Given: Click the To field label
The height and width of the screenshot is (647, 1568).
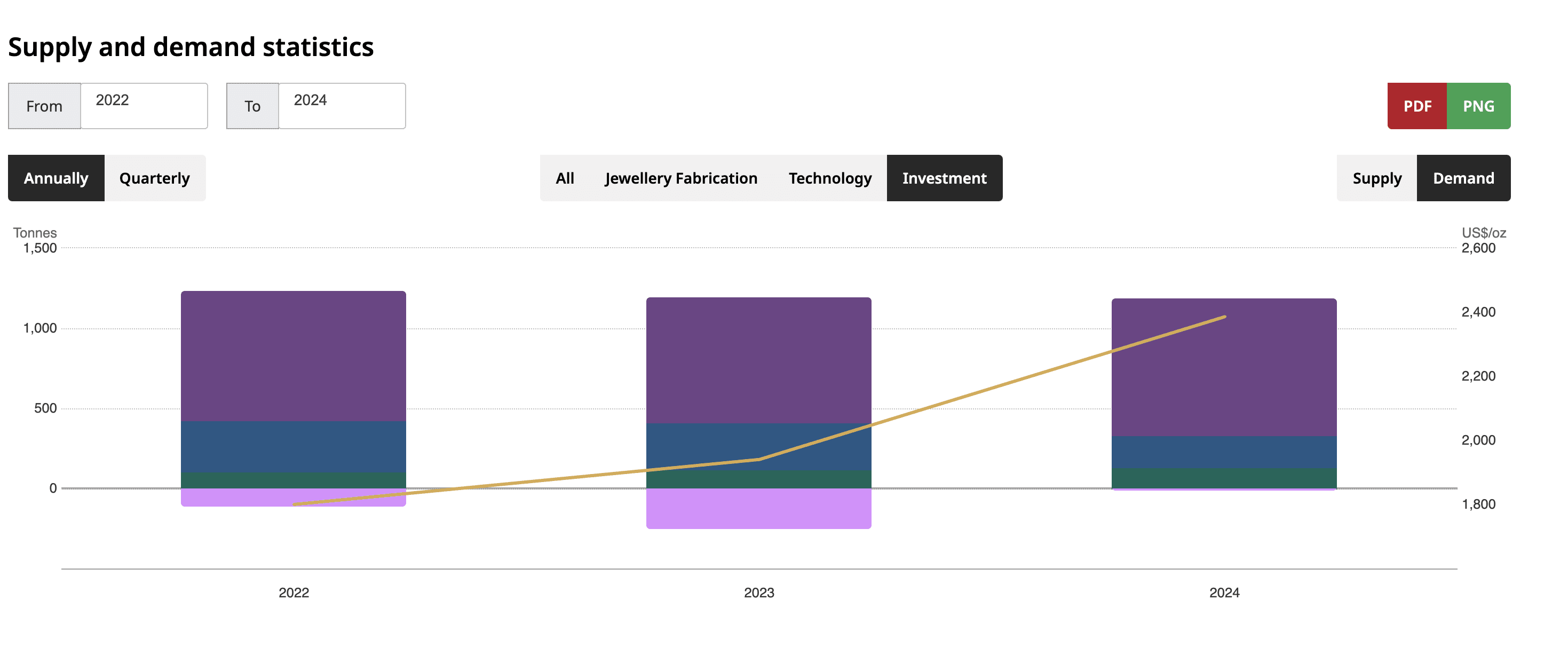Looking at the screenshot, I should 252,105.
